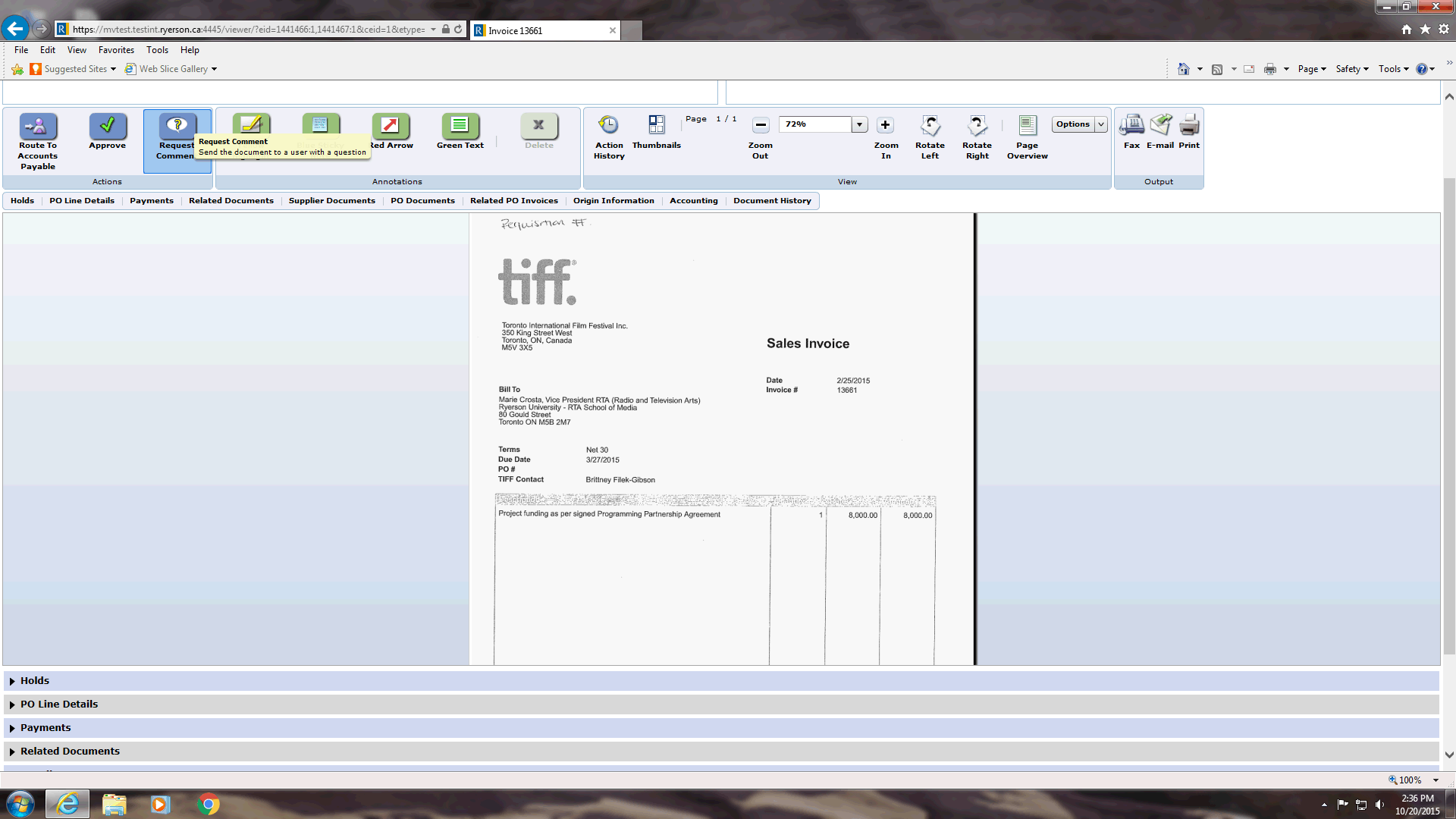Switch to the Accounting tab
The width and height of the screenshot is (1456, 819).
693,201
